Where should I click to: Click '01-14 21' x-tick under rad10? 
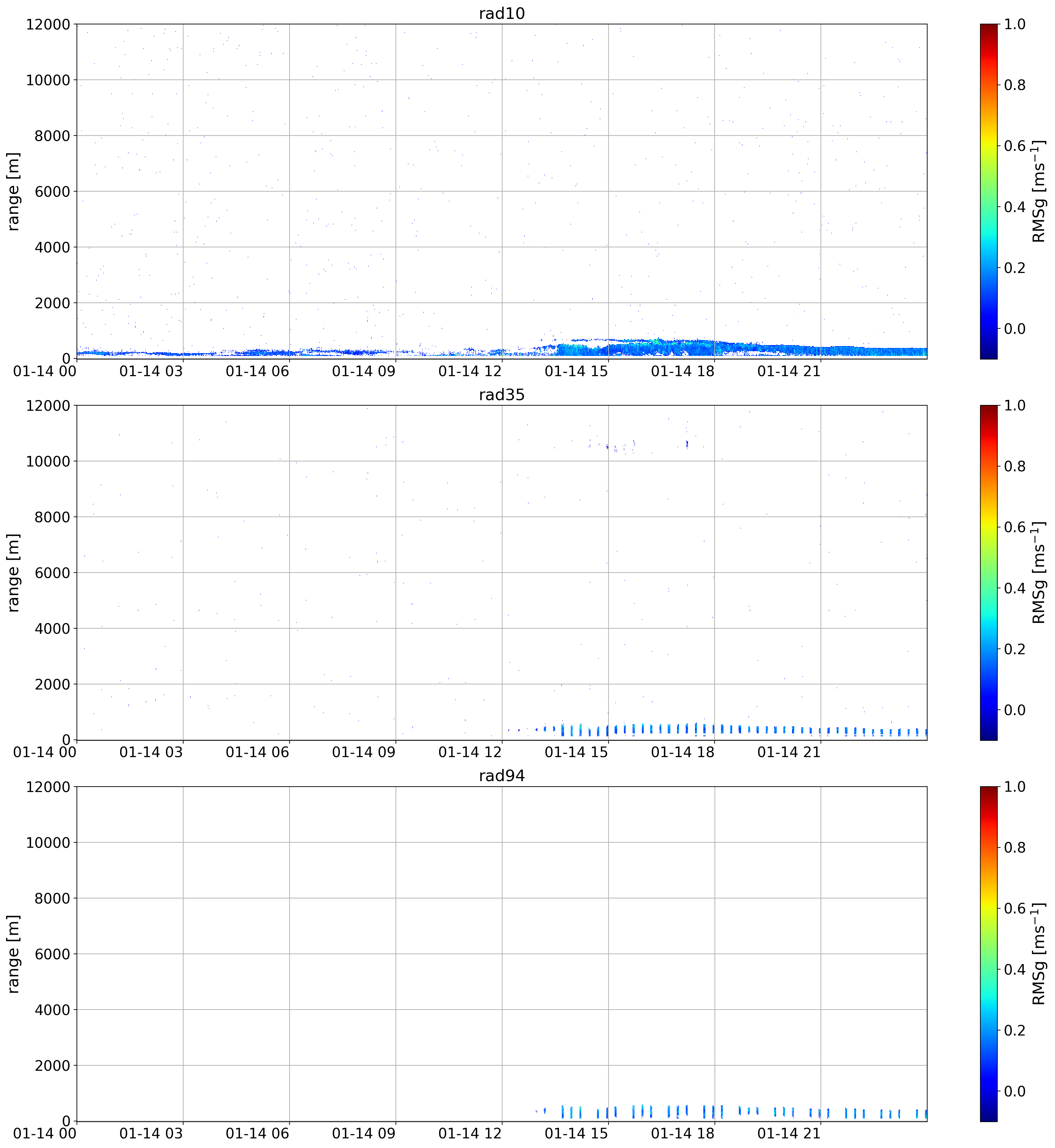tap(789, 371)
